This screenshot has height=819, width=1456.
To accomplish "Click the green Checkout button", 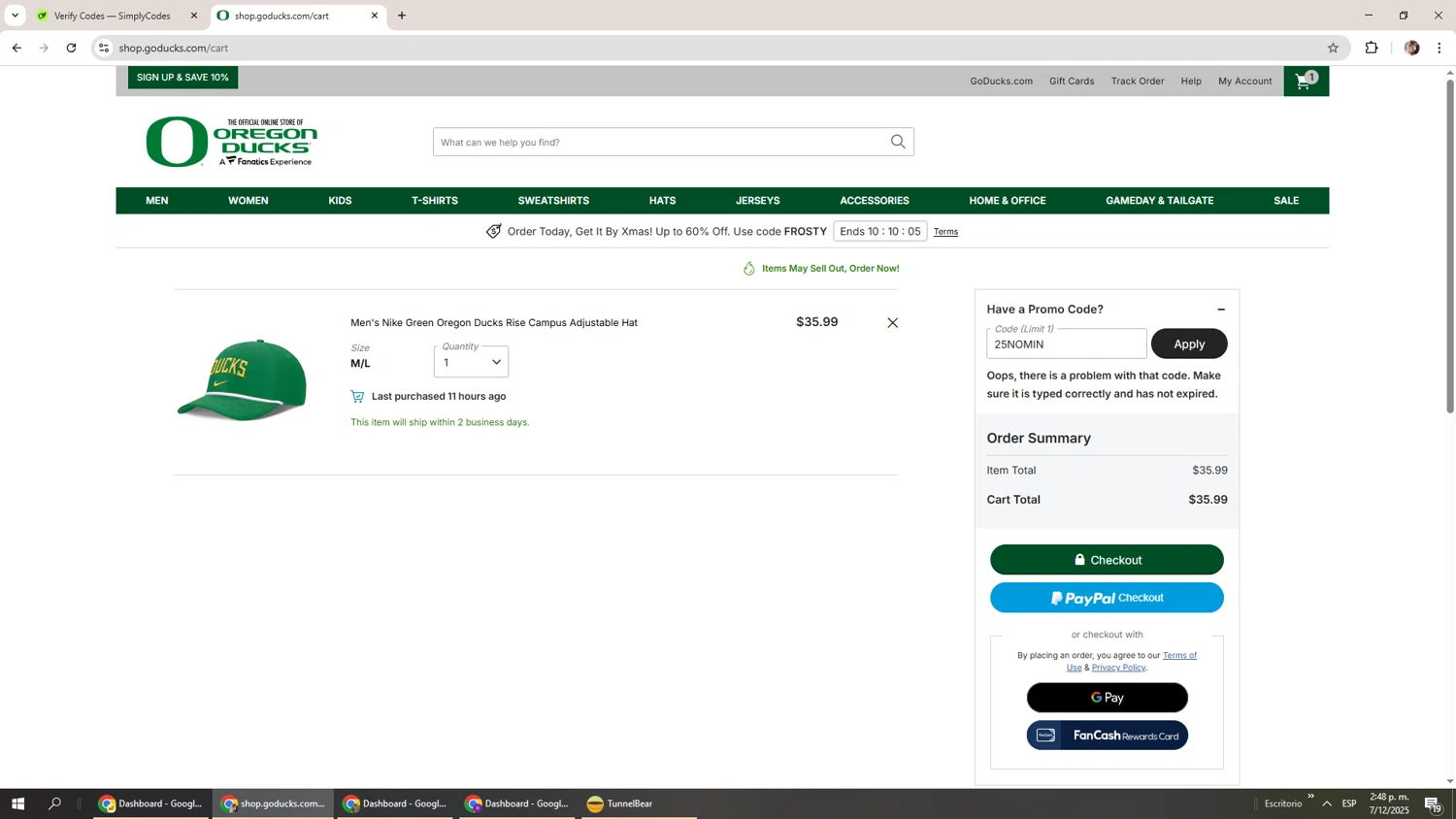I will [x=1107, y=560].
